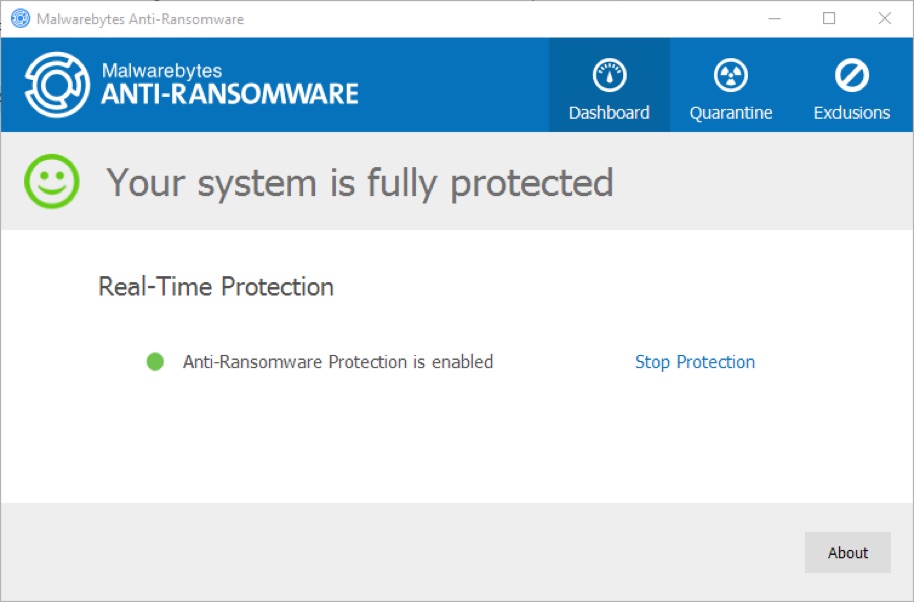Close the Malwarebytes Anti-Ransomware window
The width and height of the screenshot is (914, 602).
pyautogui.click(x=884, y=19)
